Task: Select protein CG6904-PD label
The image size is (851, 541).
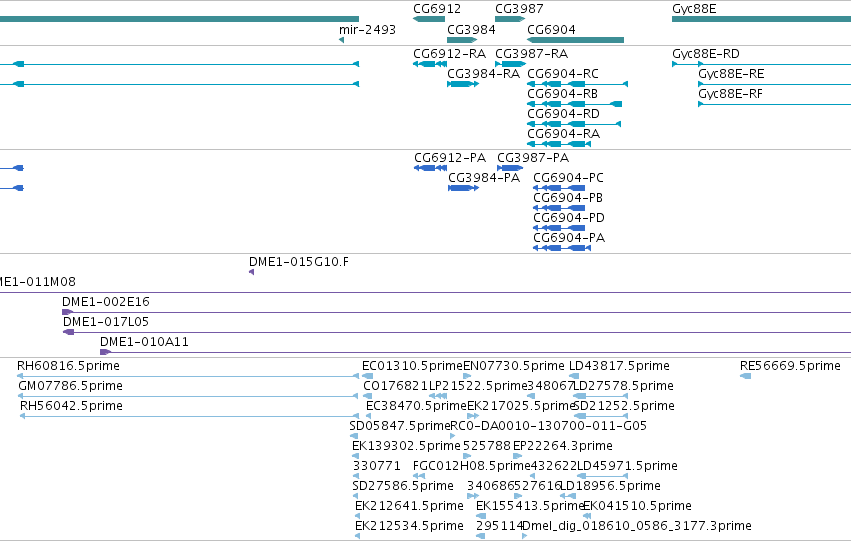Action: tap(569, 218)
